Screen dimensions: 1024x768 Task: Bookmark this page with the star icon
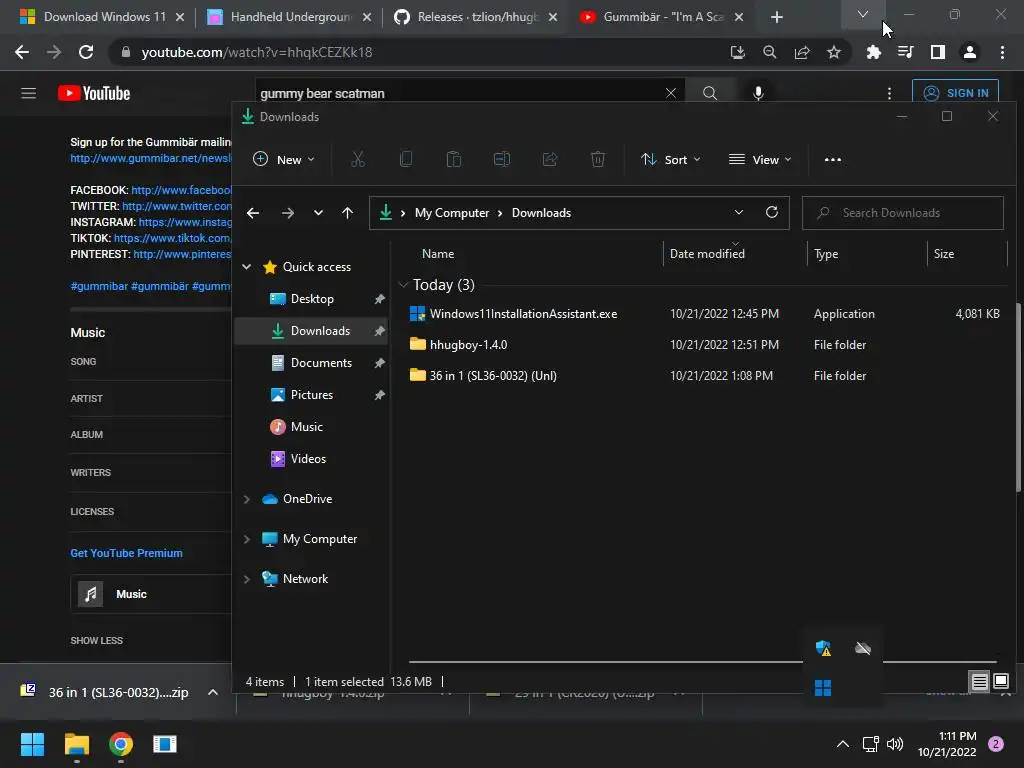coord(834,52)
